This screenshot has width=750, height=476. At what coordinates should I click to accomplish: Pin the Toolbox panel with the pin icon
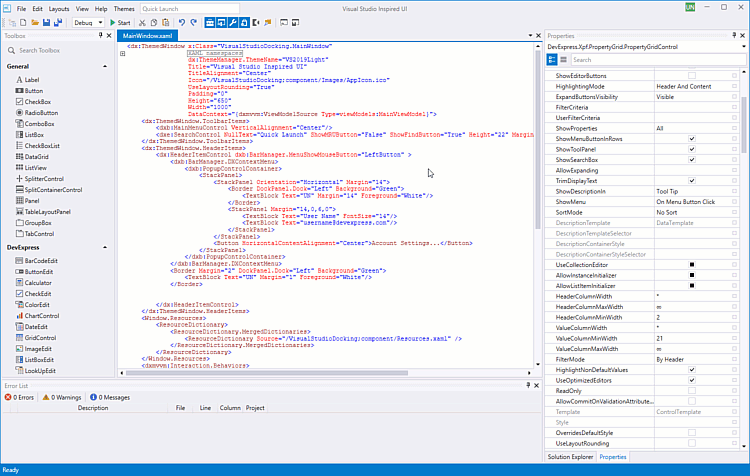[x=102, y=35]
